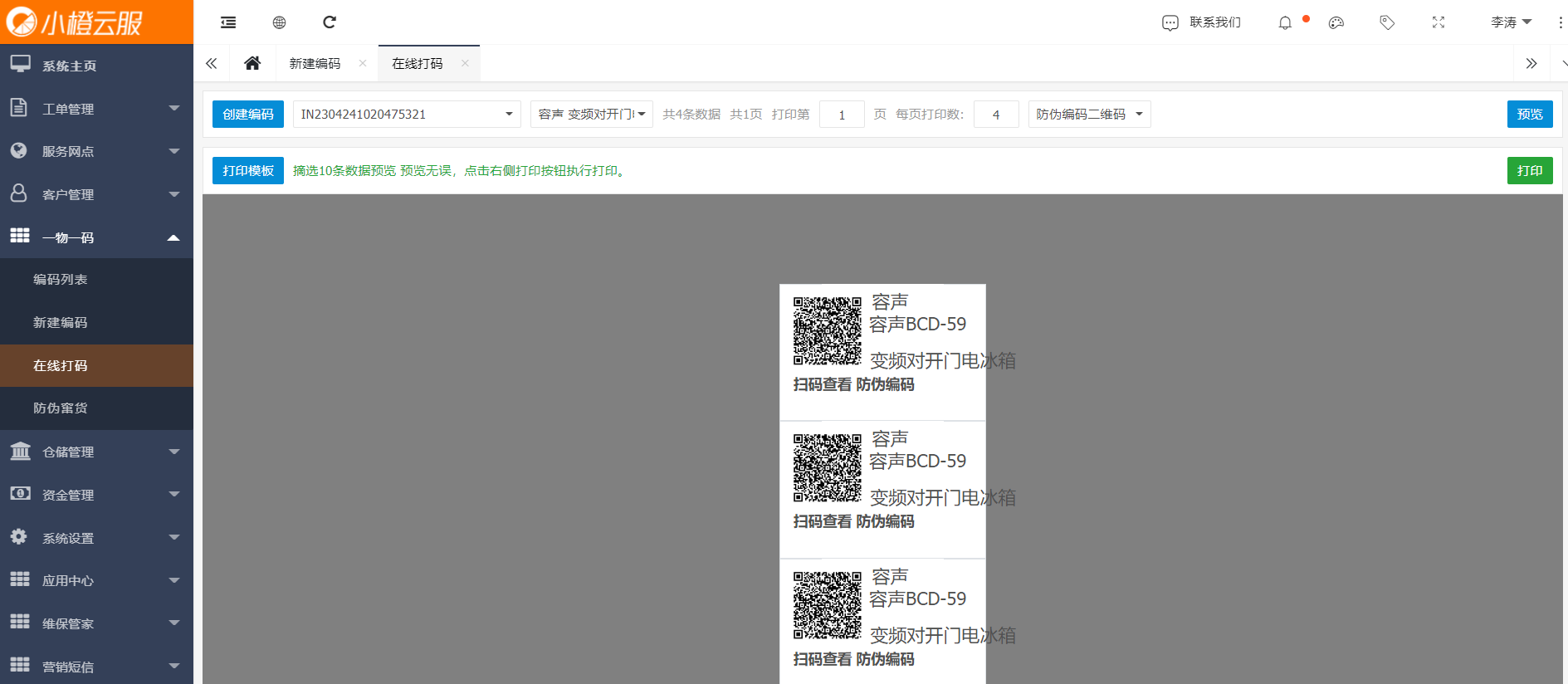Toggle fullscreen mode icon

[x=1439, y=22]
